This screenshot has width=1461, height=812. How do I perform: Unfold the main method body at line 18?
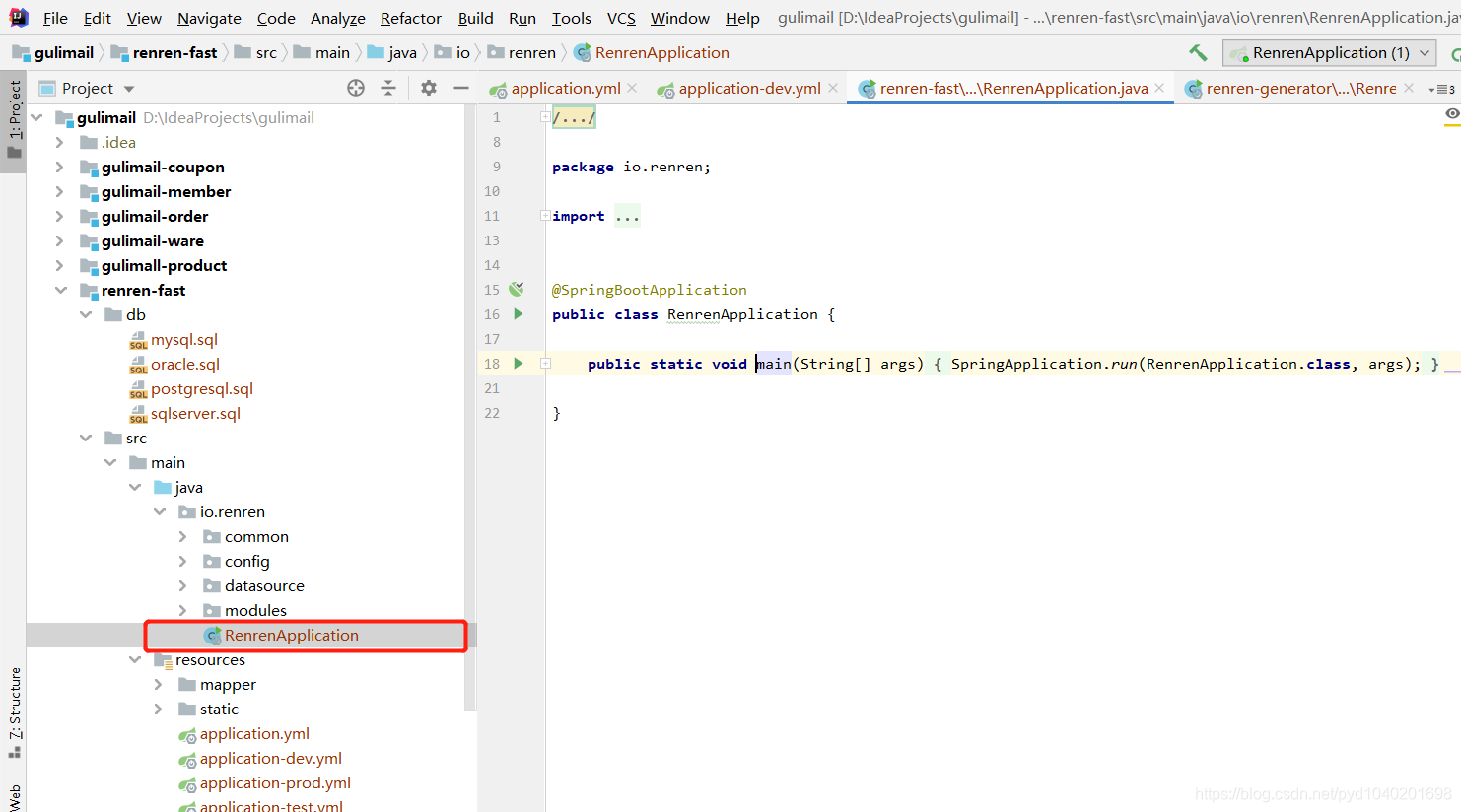(545, 364)
